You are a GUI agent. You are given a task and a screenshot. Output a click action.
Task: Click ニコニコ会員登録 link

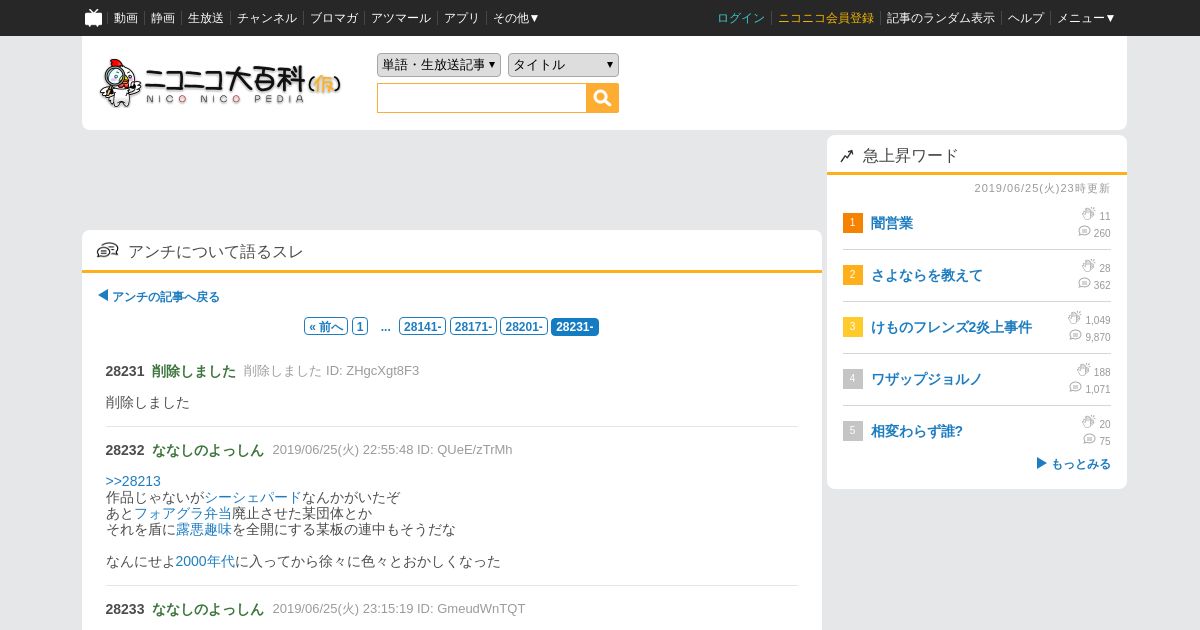(x=826, y=18)
